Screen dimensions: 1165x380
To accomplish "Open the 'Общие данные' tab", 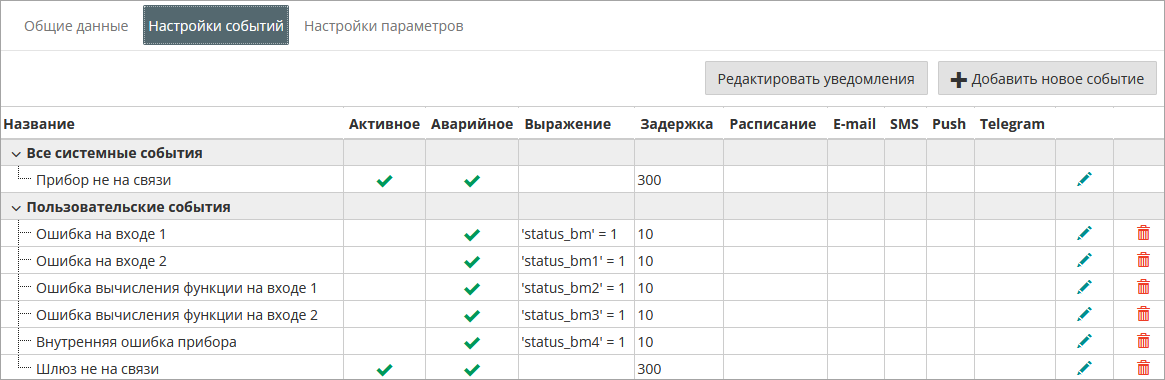I will (x=76, y=26).
